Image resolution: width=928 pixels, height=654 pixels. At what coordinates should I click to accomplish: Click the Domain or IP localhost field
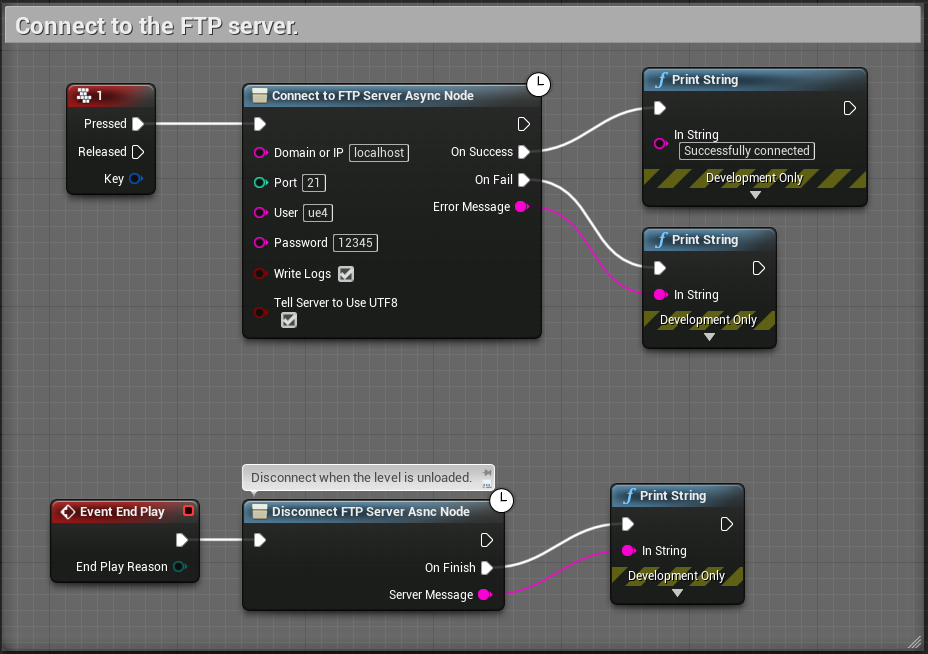coord(379,153)
